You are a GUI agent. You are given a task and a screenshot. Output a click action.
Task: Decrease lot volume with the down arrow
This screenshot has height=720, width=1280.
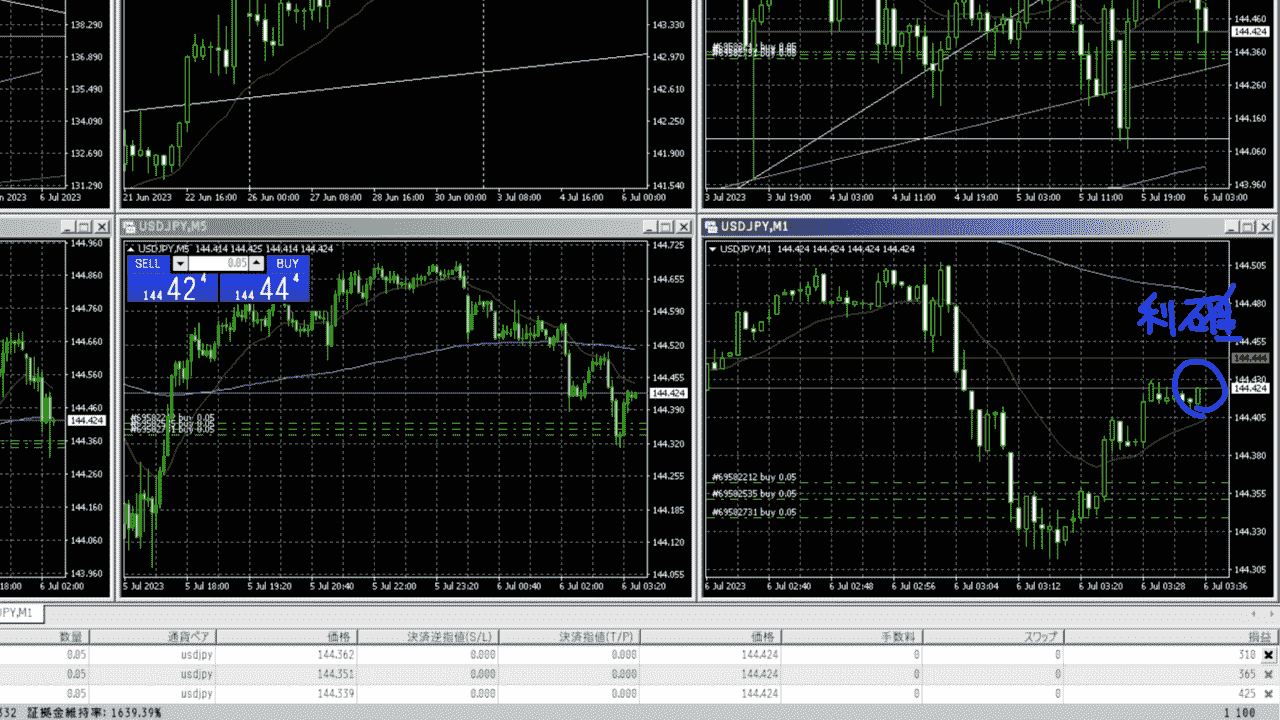coord(180,263)
